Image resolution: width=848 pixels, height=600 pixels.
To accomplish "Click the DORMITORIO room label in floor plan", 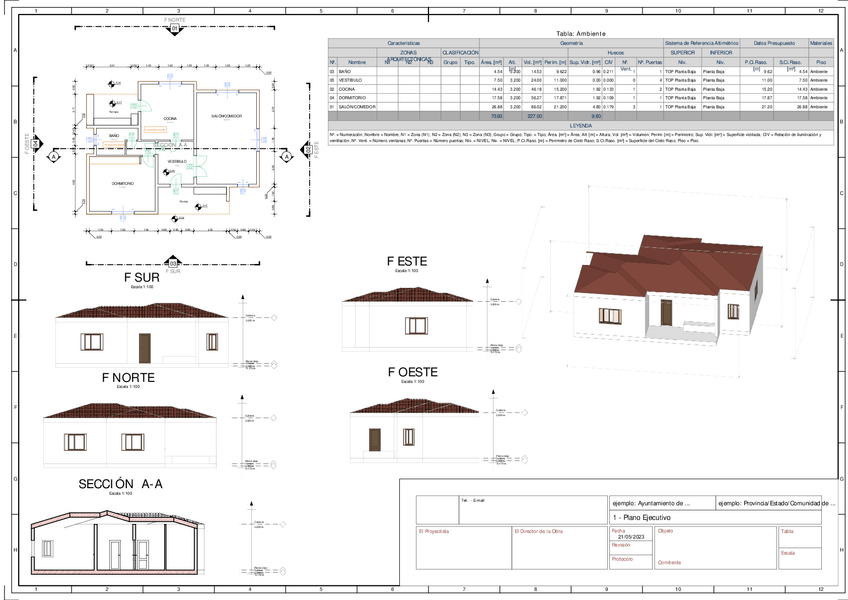I will [x=123, y=184].
